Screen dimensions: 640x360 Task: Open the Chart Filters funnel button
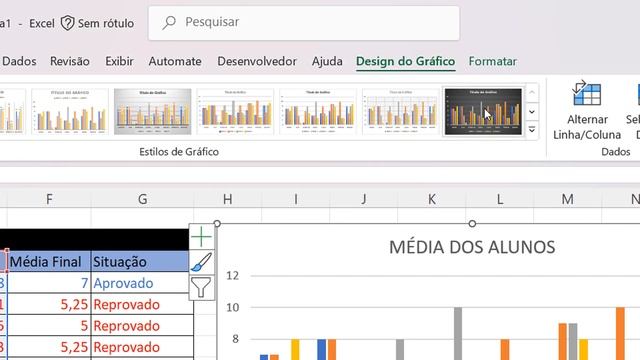point(201,288)
